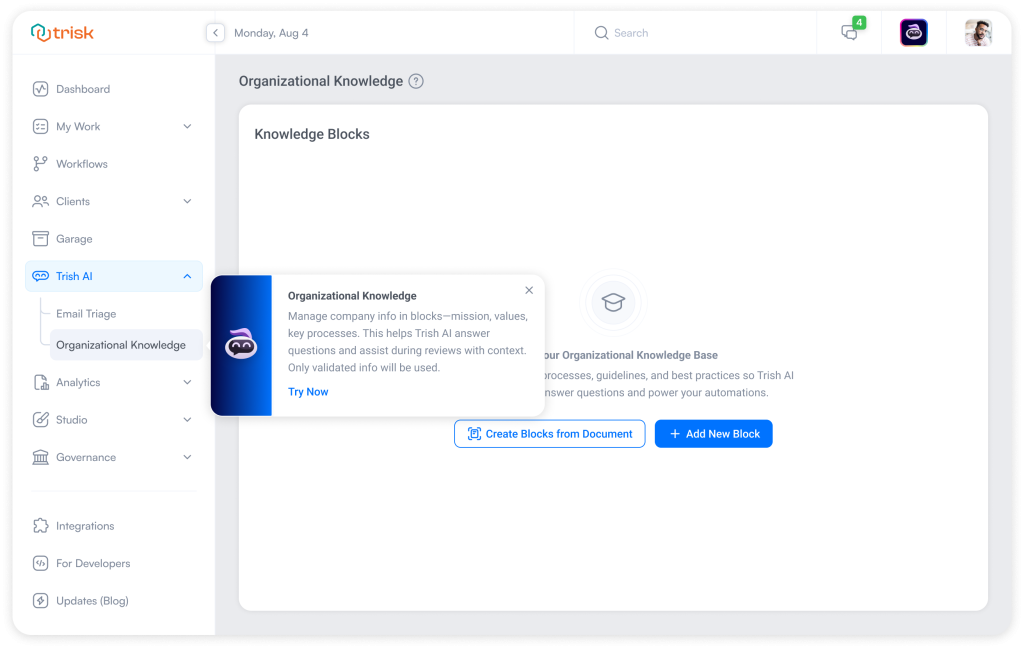Click the Updates (Blog) lightning icon
The width and height of the screenshot is (1024, 649).
40,601
